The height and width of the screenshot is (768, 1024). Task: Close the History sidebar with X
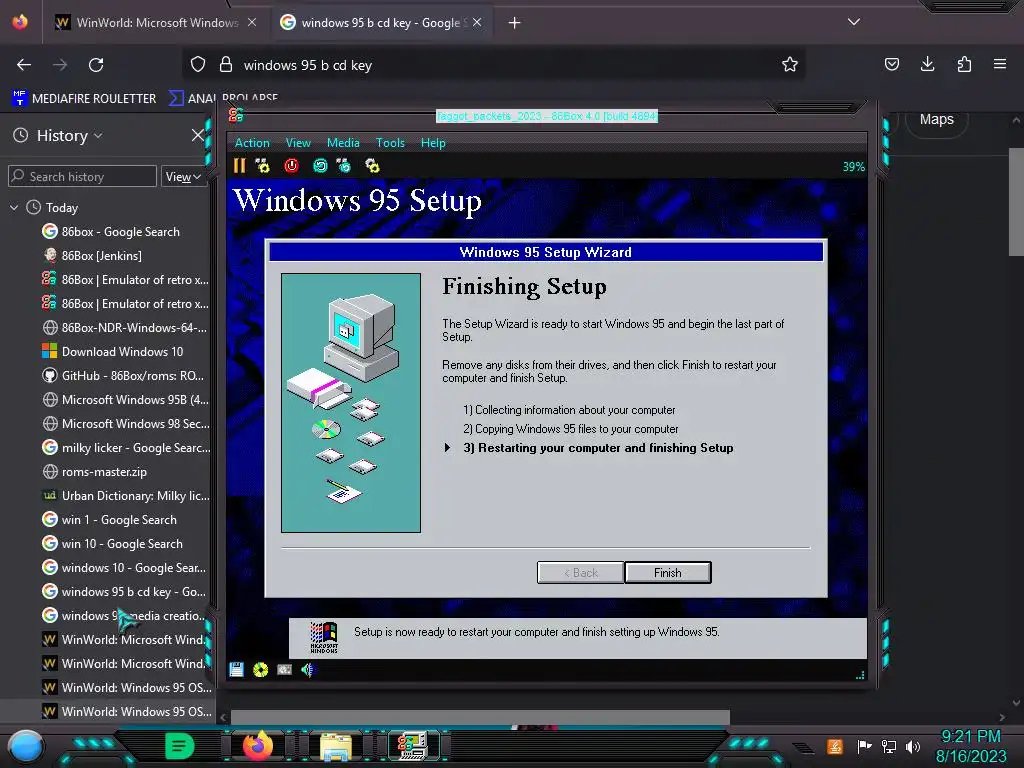coord(198,135)
